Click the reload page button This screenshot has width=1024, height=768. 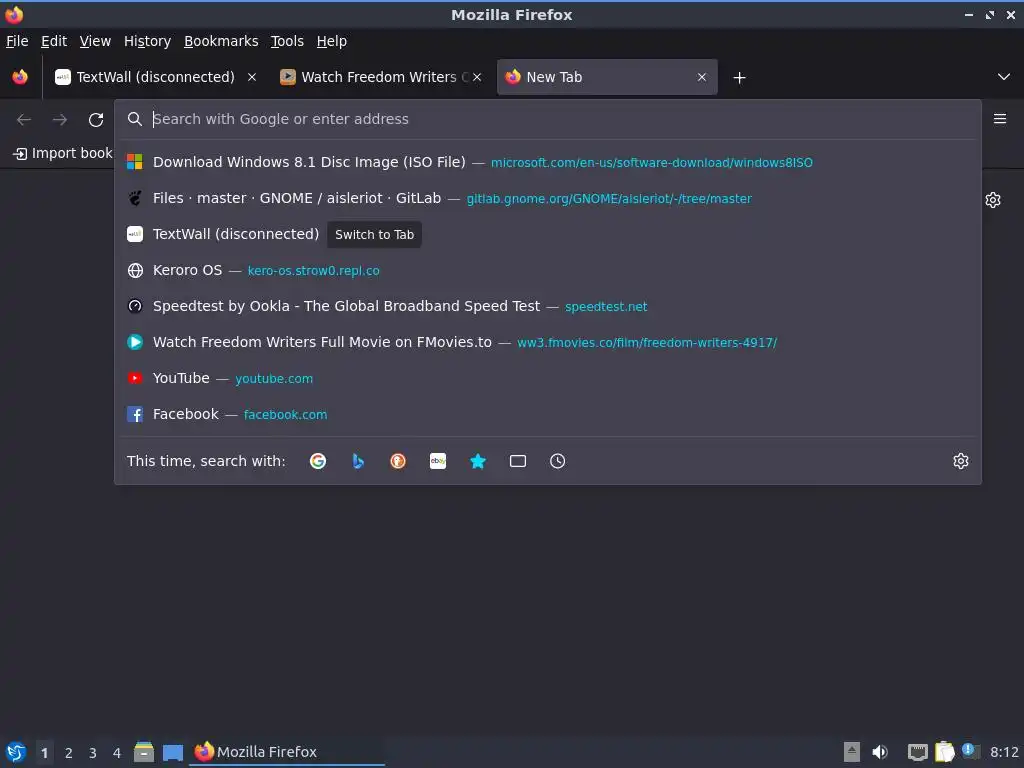tap(96, 120)
